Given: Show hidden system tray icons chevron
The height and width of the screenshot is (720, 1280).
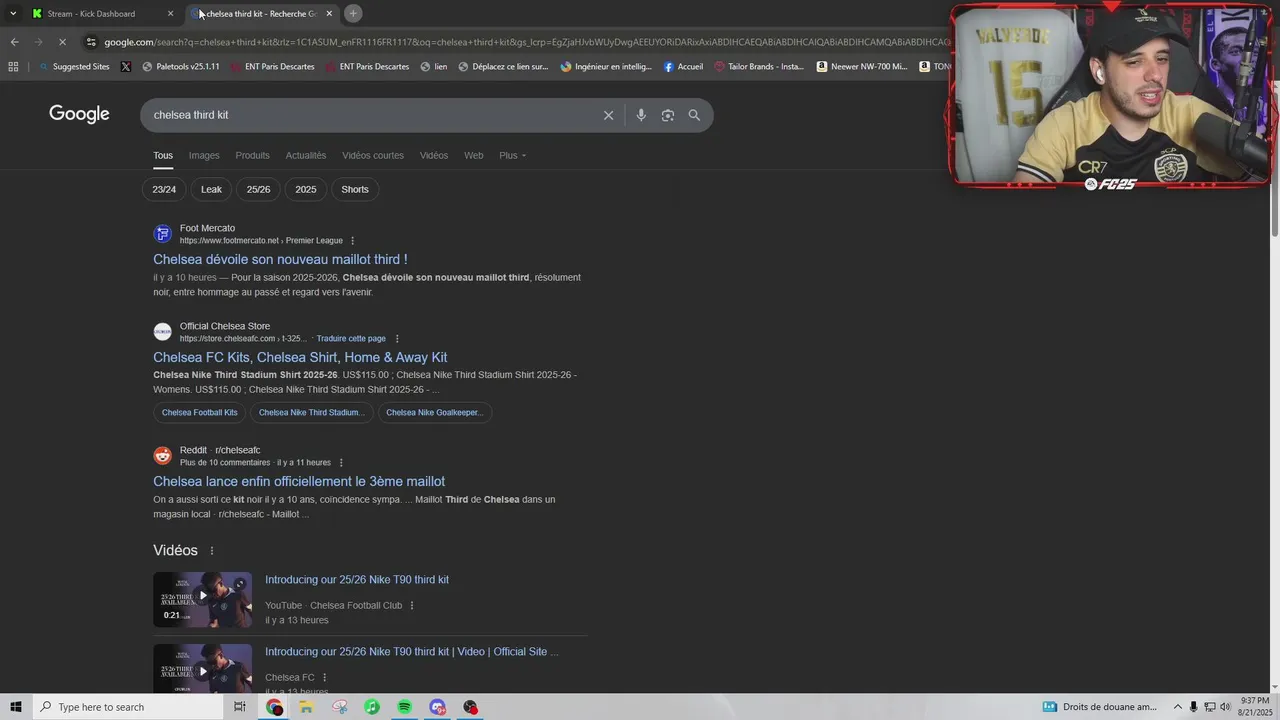Looking at the screenshot, I should pyautogui.click(x=1177, y=707).
